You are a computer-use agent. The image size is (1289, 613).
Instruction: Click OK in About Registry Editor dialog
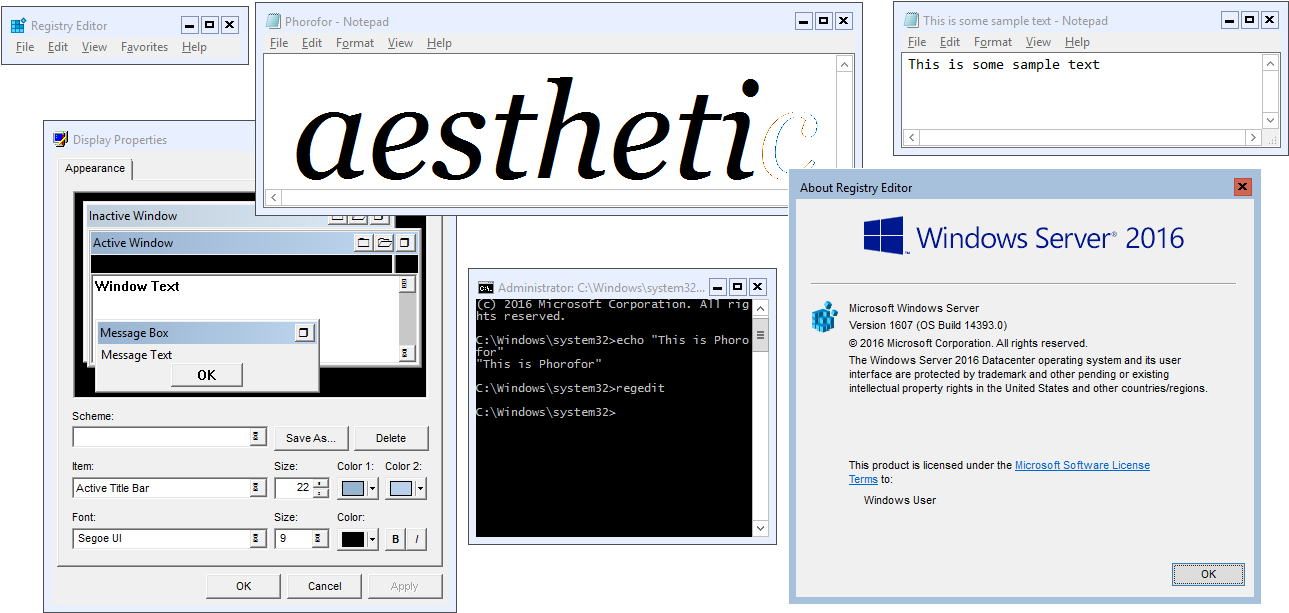(x=1208, y=574)
